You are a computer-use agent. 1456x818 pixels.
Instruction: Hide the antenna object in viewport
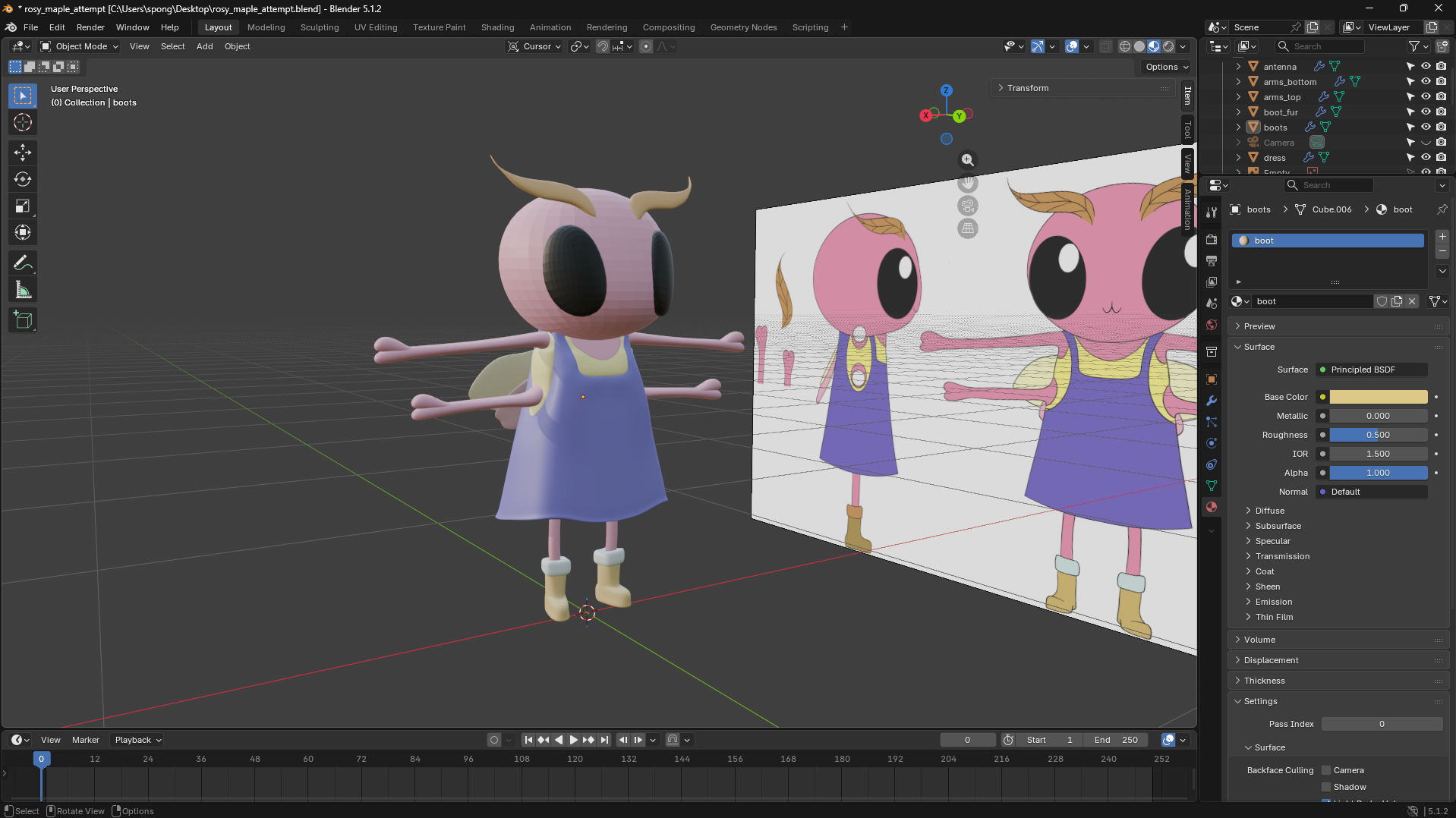[x=1426, y=67]
